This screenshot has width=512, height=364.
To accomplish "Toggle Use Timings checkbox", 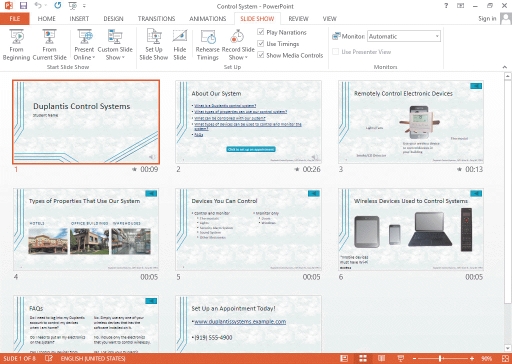I will (x=261, y=44).
